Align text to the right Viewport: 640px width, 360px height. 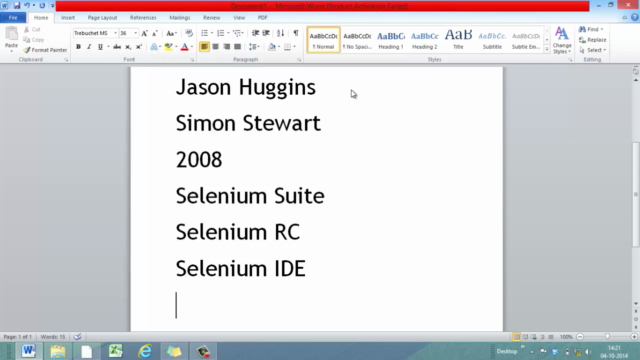(x=227, y=47)
